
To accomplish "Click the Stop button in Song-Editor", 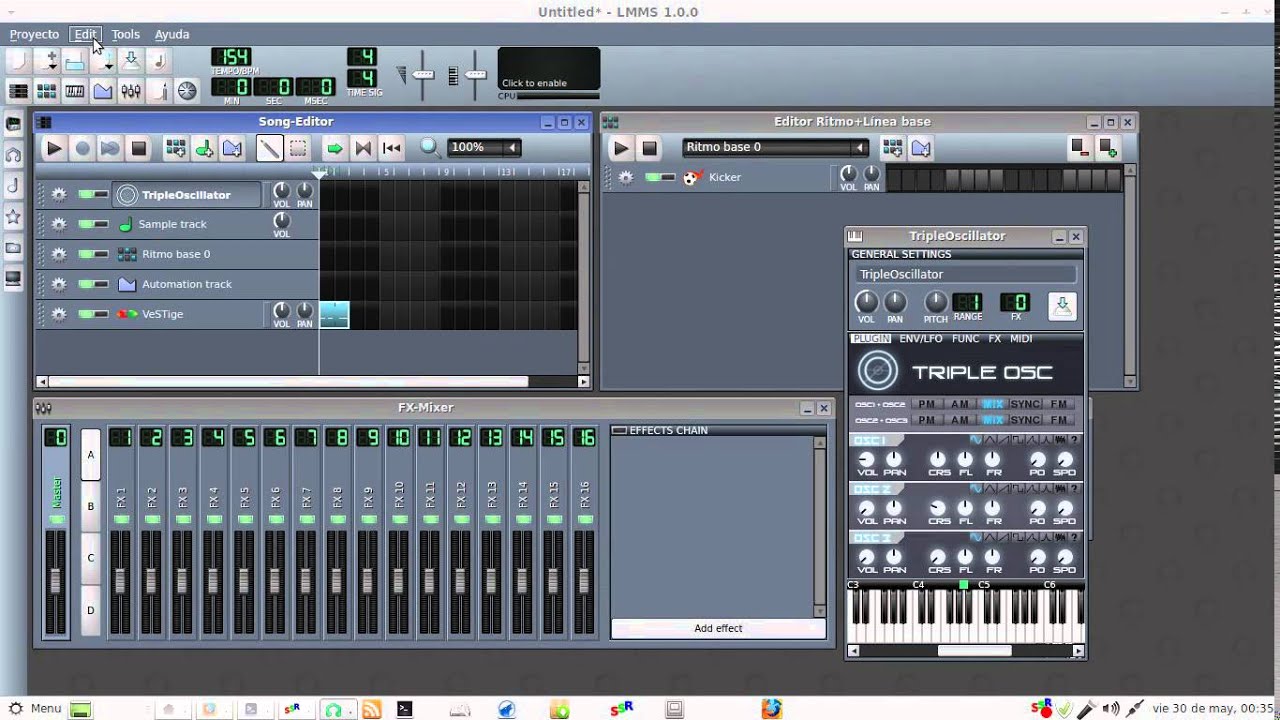I will [139, 149].
